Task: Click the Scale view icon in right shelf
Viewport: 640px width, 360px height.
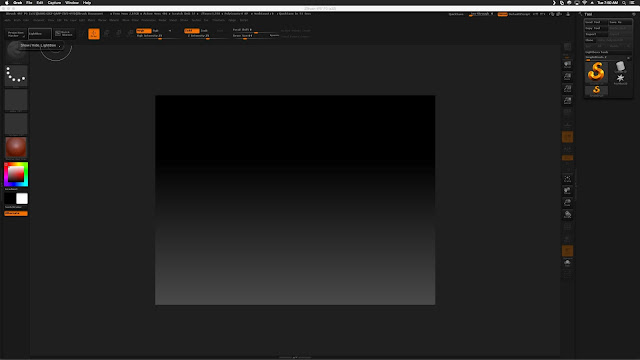Action: pyautogui.click(x=567, y=202)
